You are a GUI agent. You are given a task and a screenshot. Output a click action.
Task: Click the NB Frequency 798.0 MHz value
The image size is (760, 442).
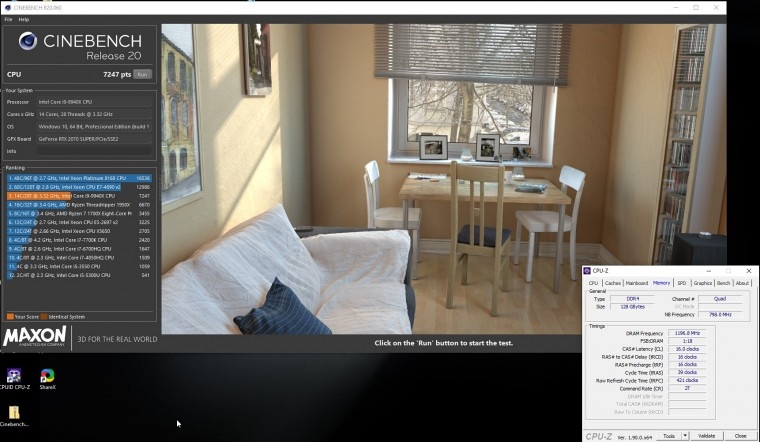coord(720,315)
